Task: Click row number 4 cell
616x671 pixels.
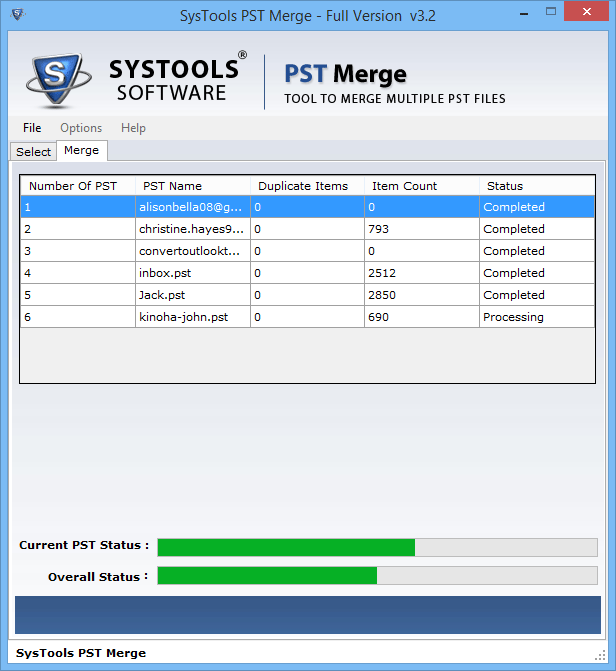Action: click(x=78, y=273)
